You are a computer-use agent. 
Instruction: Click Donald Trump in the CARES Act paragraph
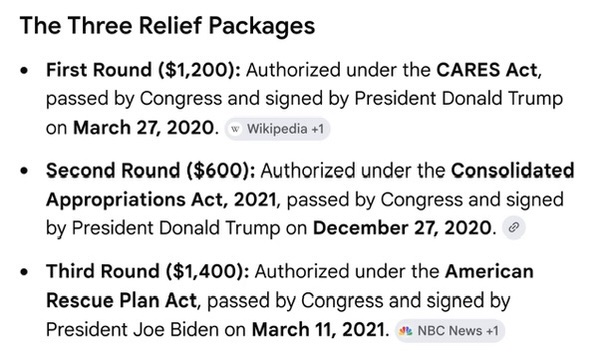tap(502, 98)
